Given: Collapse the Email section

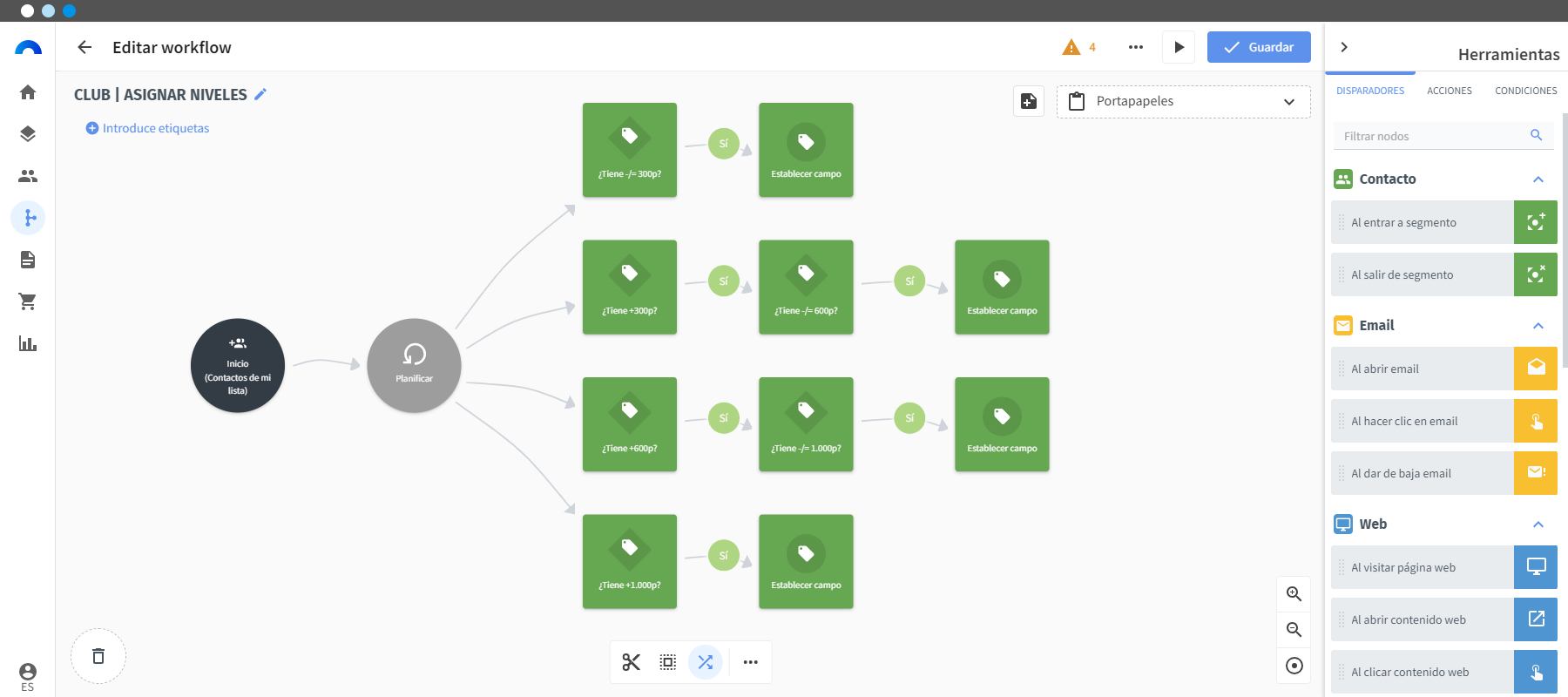Looking at the screenshot, I should (x=1538, y=325).
